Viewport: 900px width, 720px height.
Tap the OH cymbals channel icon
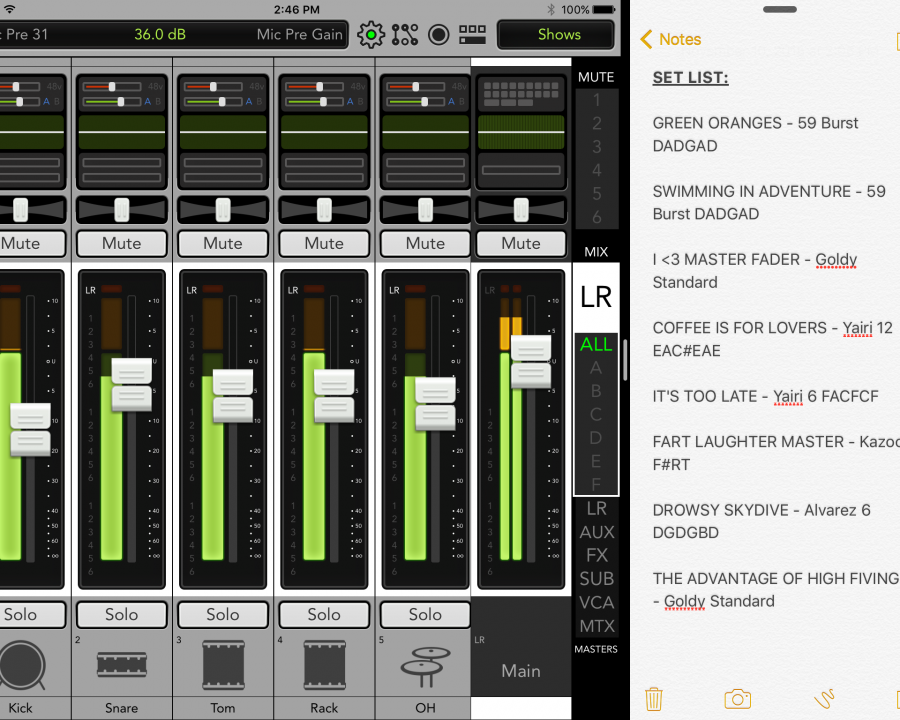[x=425, y=663]
